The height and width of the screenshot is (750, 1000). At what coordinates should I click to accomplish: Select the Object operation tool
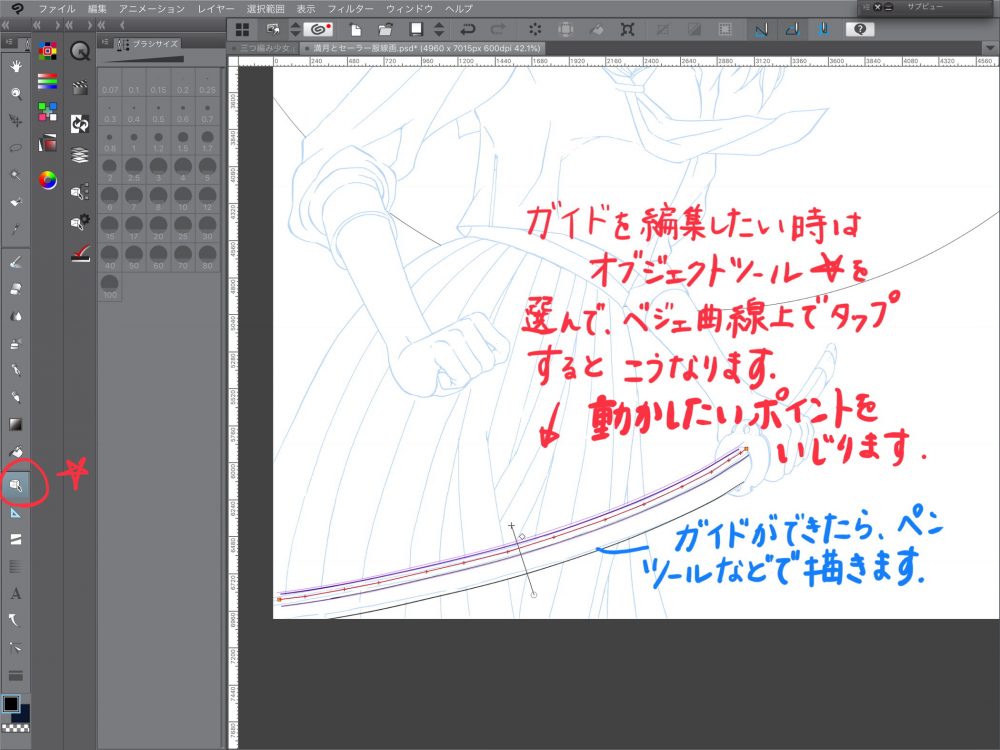(16, 486)
